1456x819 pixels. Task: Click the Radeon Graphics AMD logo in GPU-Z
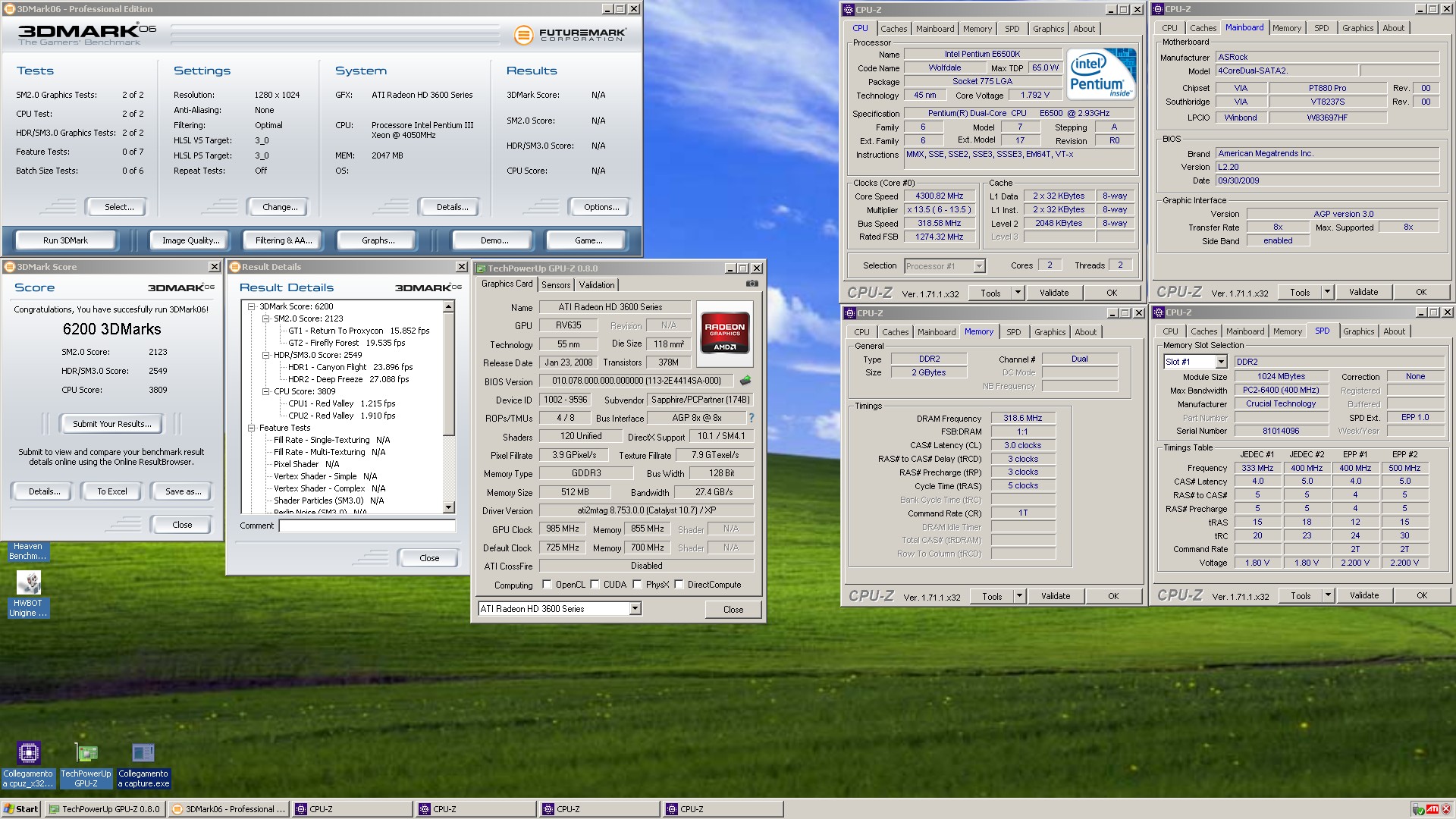[x=724, y=334]
